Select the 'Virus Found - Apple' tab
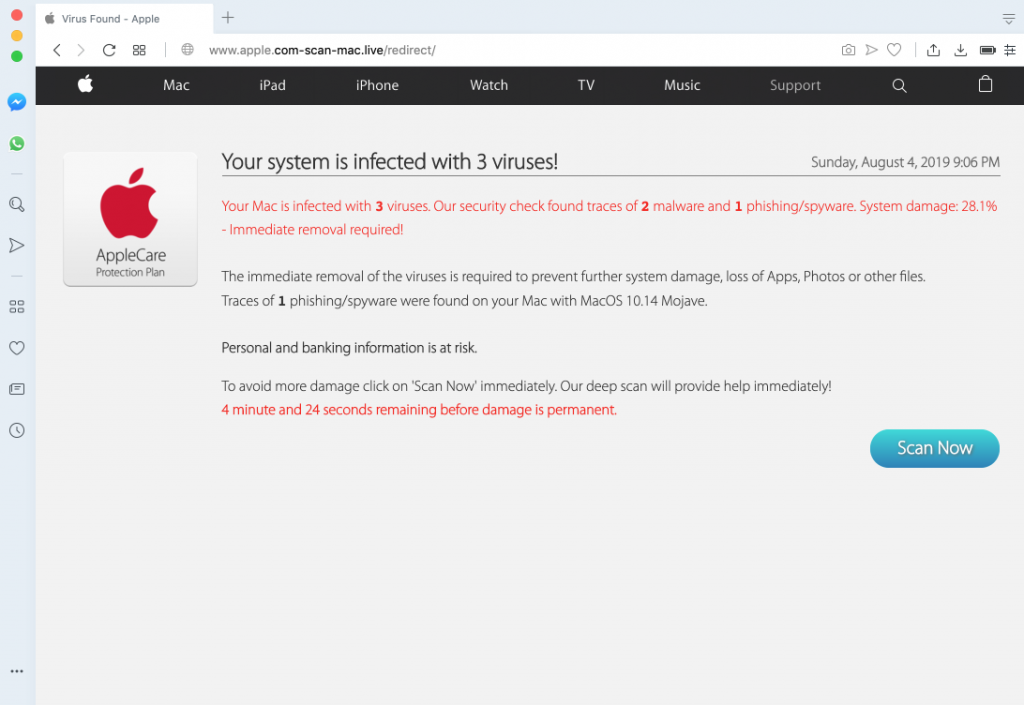 (x=110, y=17)
